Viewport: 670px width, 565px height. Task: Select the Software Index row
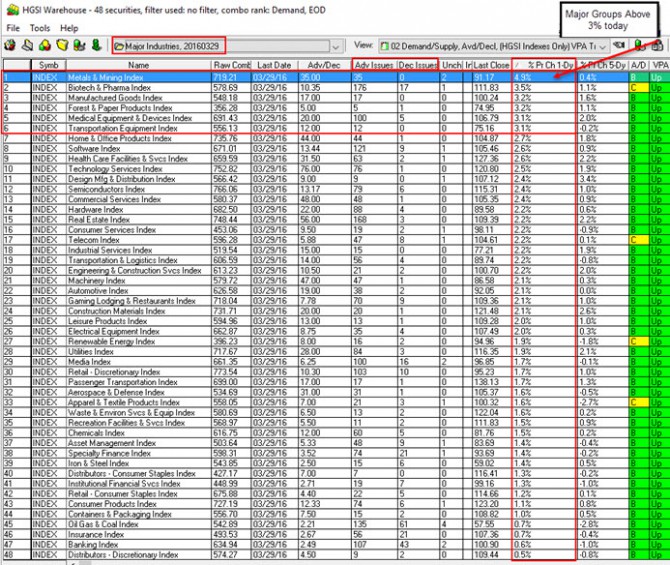(x=336, y=149)
